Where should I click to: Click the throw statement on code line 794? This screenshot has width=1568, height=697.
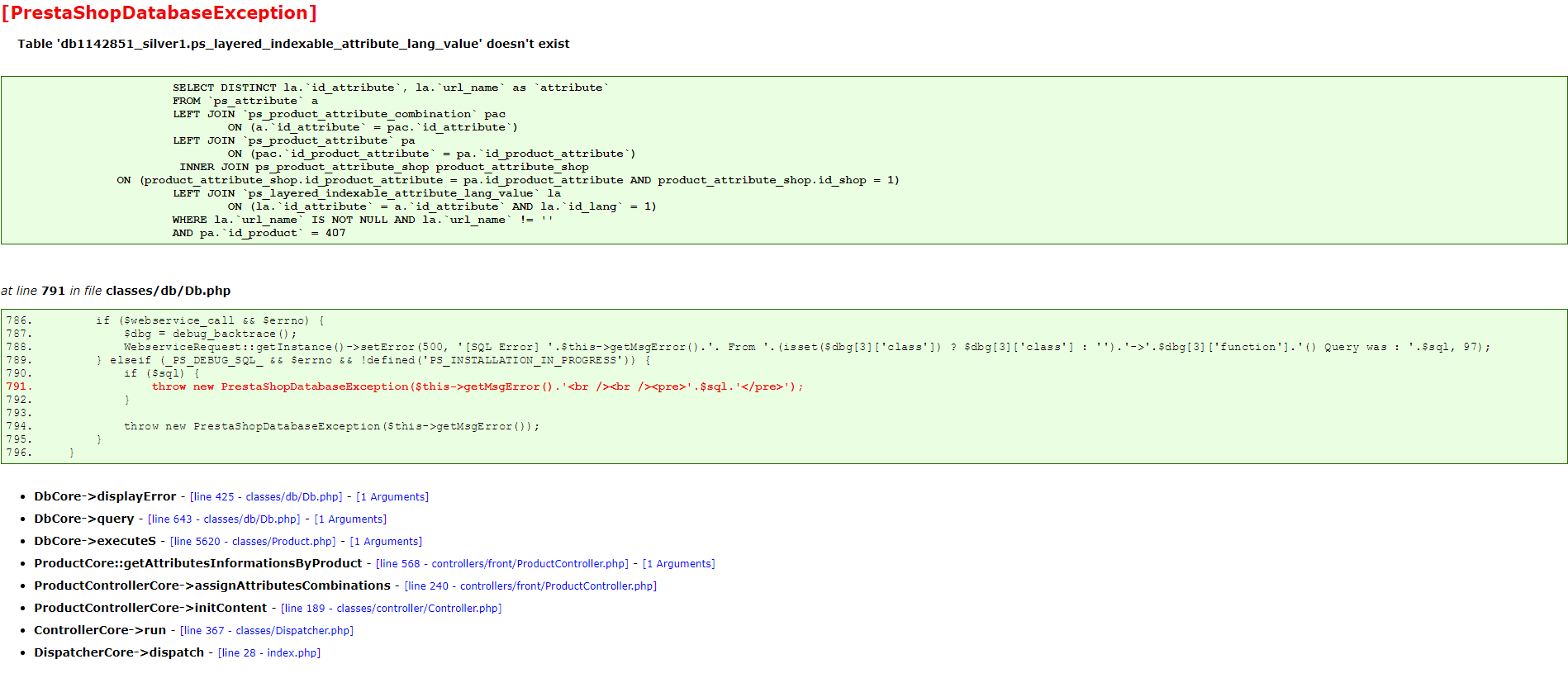(332, 426)
